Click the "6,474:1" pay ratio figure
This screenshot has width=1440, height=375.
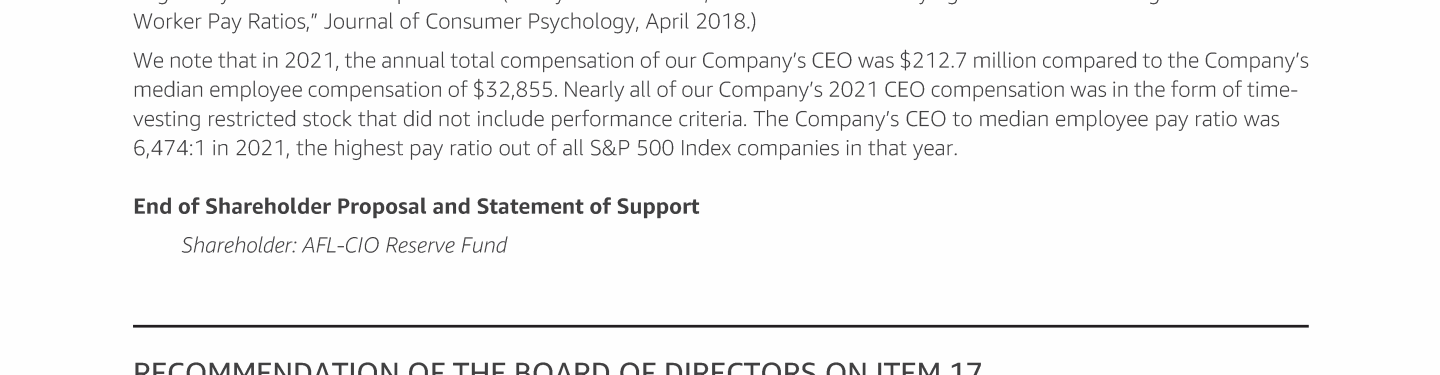pyautogui.click(x=165, y=149)
